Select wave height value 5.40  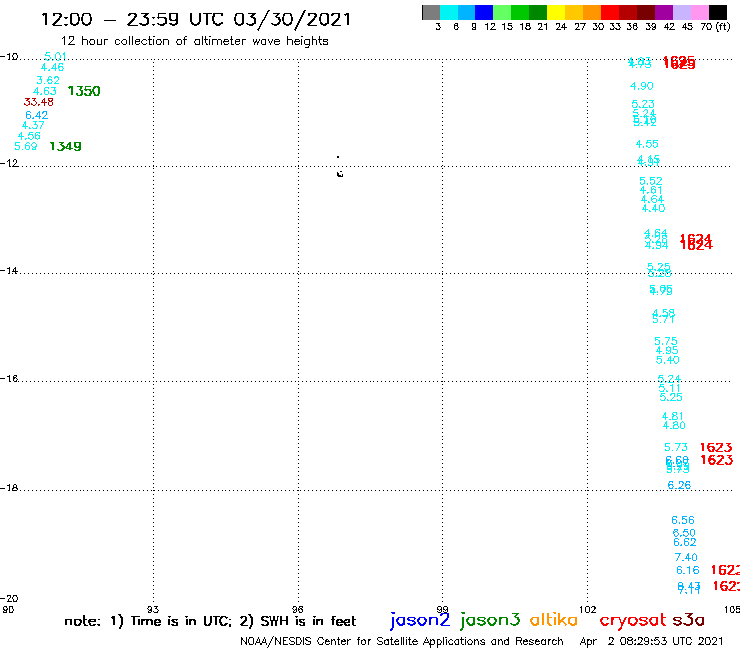click(668, 360)
